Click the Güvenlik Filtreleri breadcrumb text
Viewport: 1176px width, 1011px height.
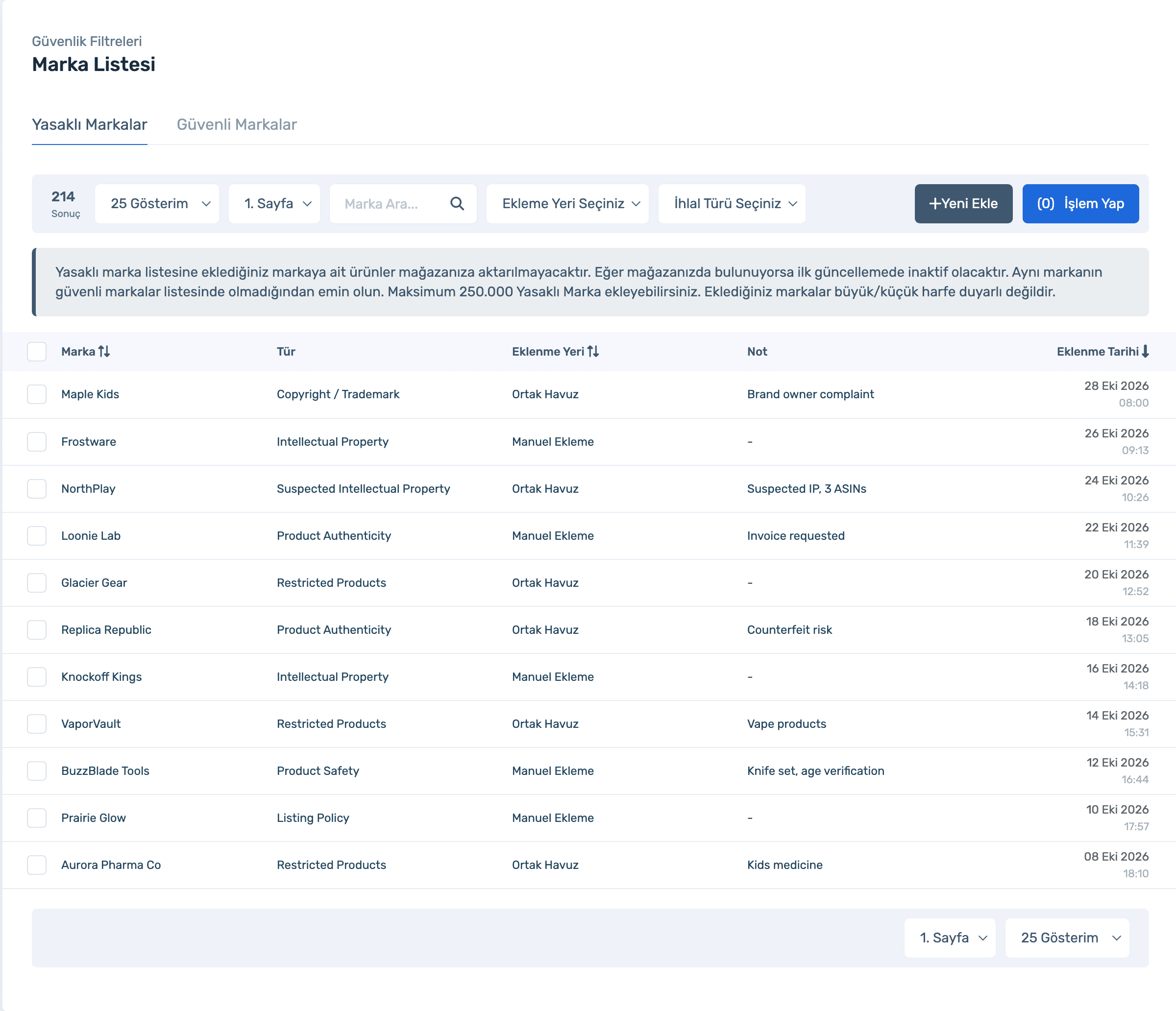(87, 42)
